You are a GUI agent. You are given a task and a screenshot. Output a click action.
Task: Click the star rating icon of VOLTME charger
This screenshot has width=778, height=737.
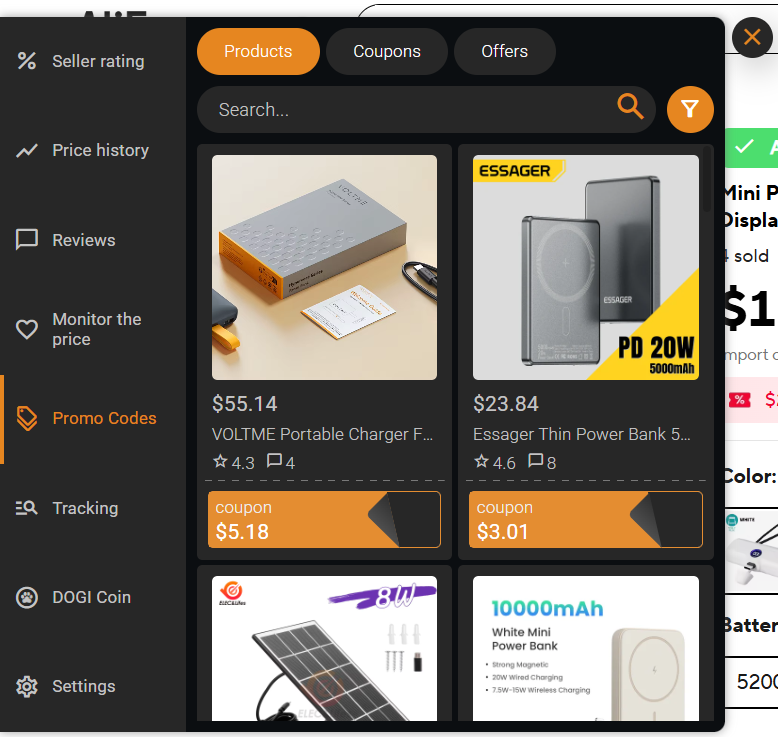220,461
